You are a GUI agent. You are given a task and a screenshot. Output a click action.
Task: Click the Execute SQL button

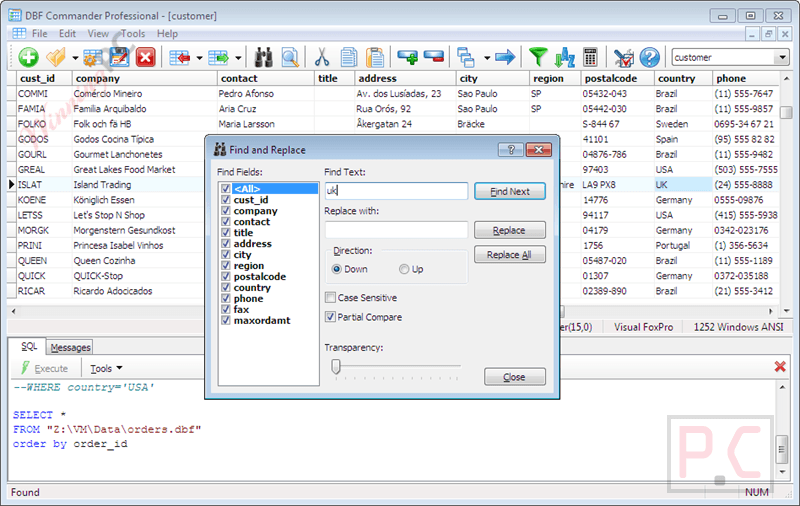point(45,368)
